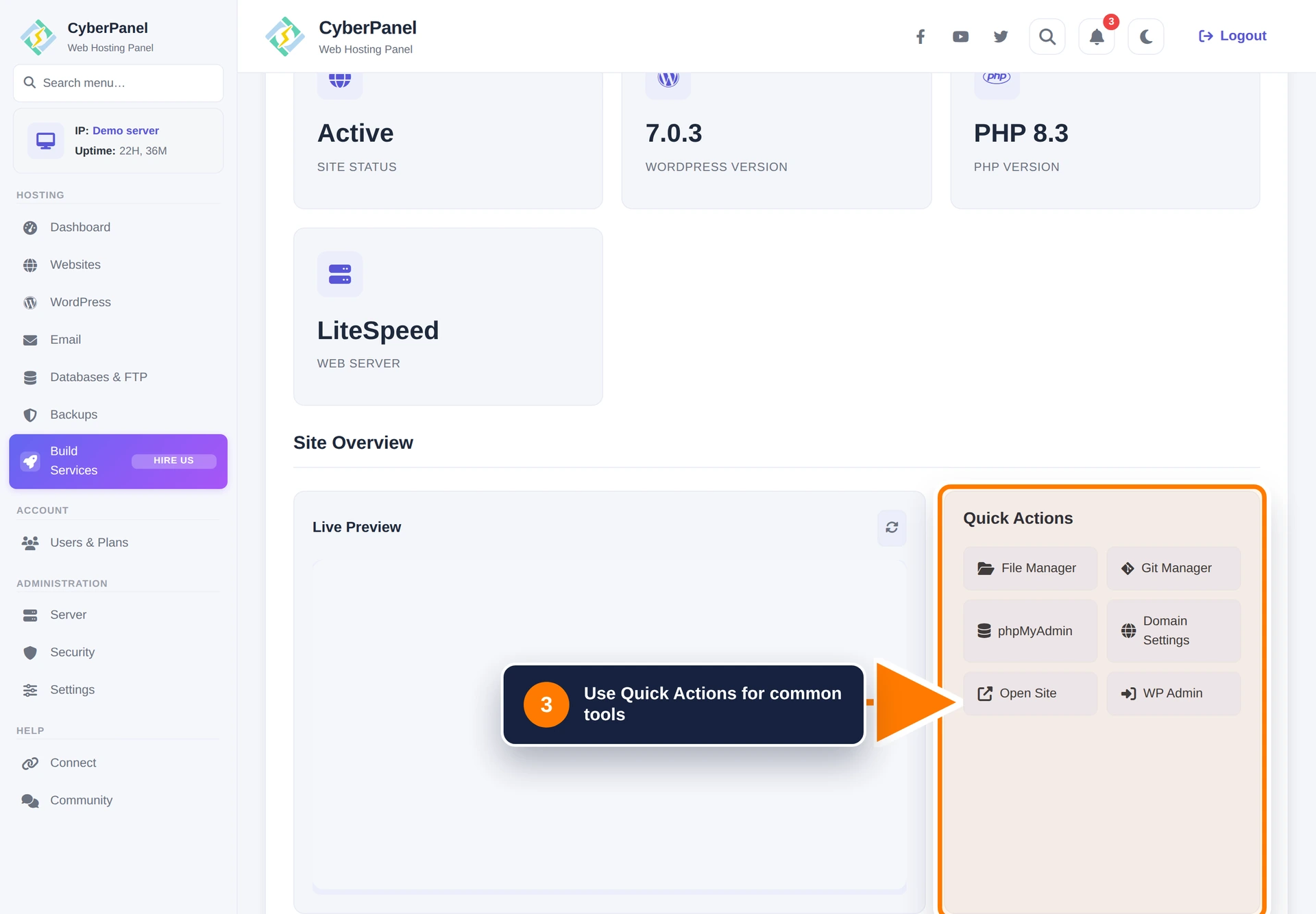Click the 'PHP 8.3' version value
This screenshot has width=1316, height=914.
1021,133
